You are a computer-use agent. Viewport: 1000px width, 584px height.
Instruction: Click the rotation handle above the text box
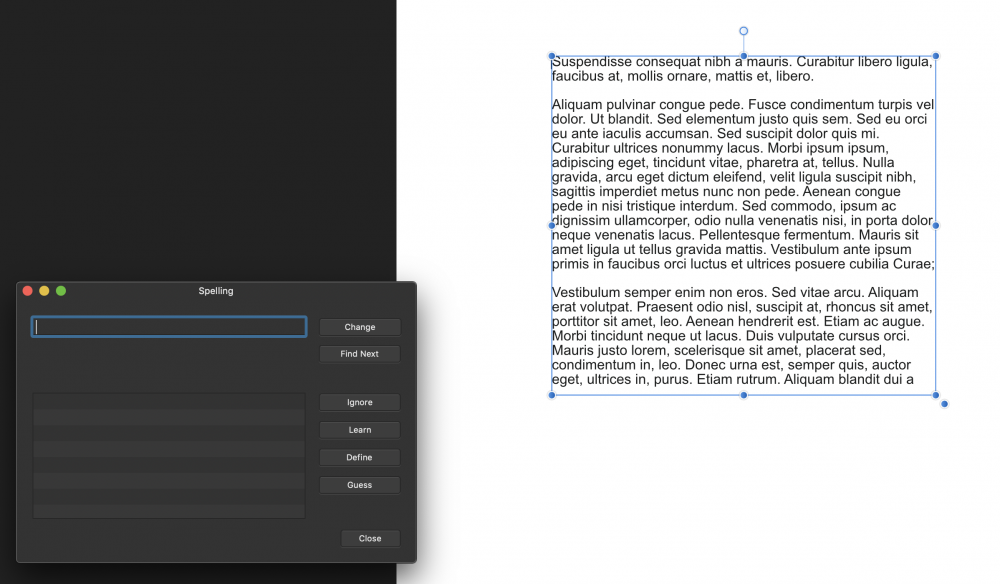[x=743, y=30]
